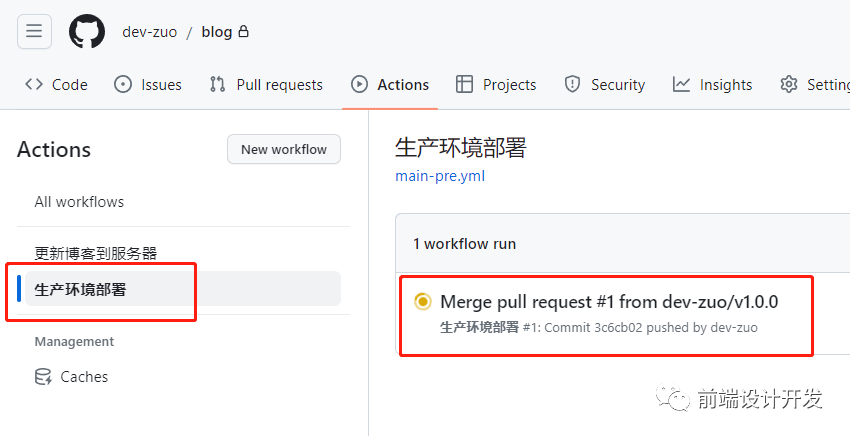Click the Actions play icon
The height and width of the screenshot is (436, 850).
click(x=359, y=85)
